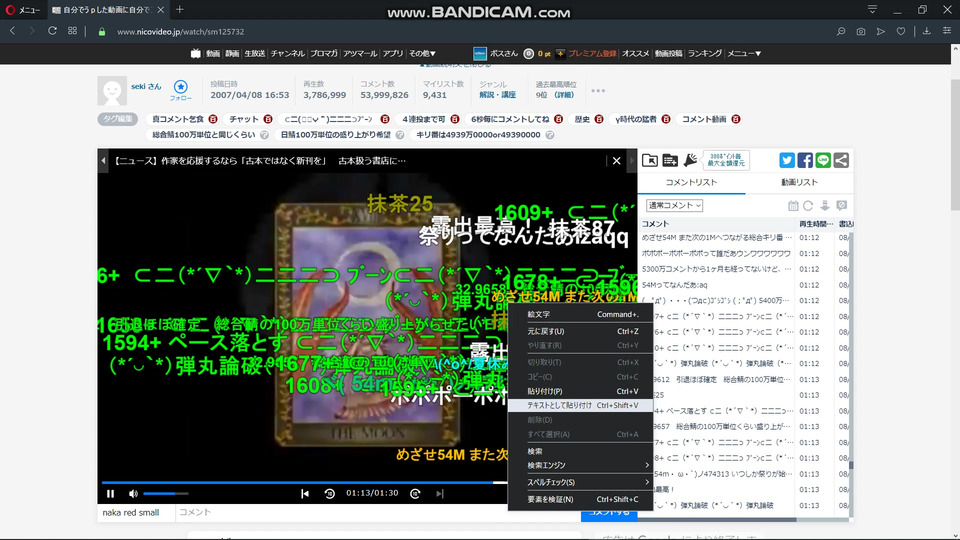
Task: Open Opera's speed-dial grid icon
Action: coord(72,31)
